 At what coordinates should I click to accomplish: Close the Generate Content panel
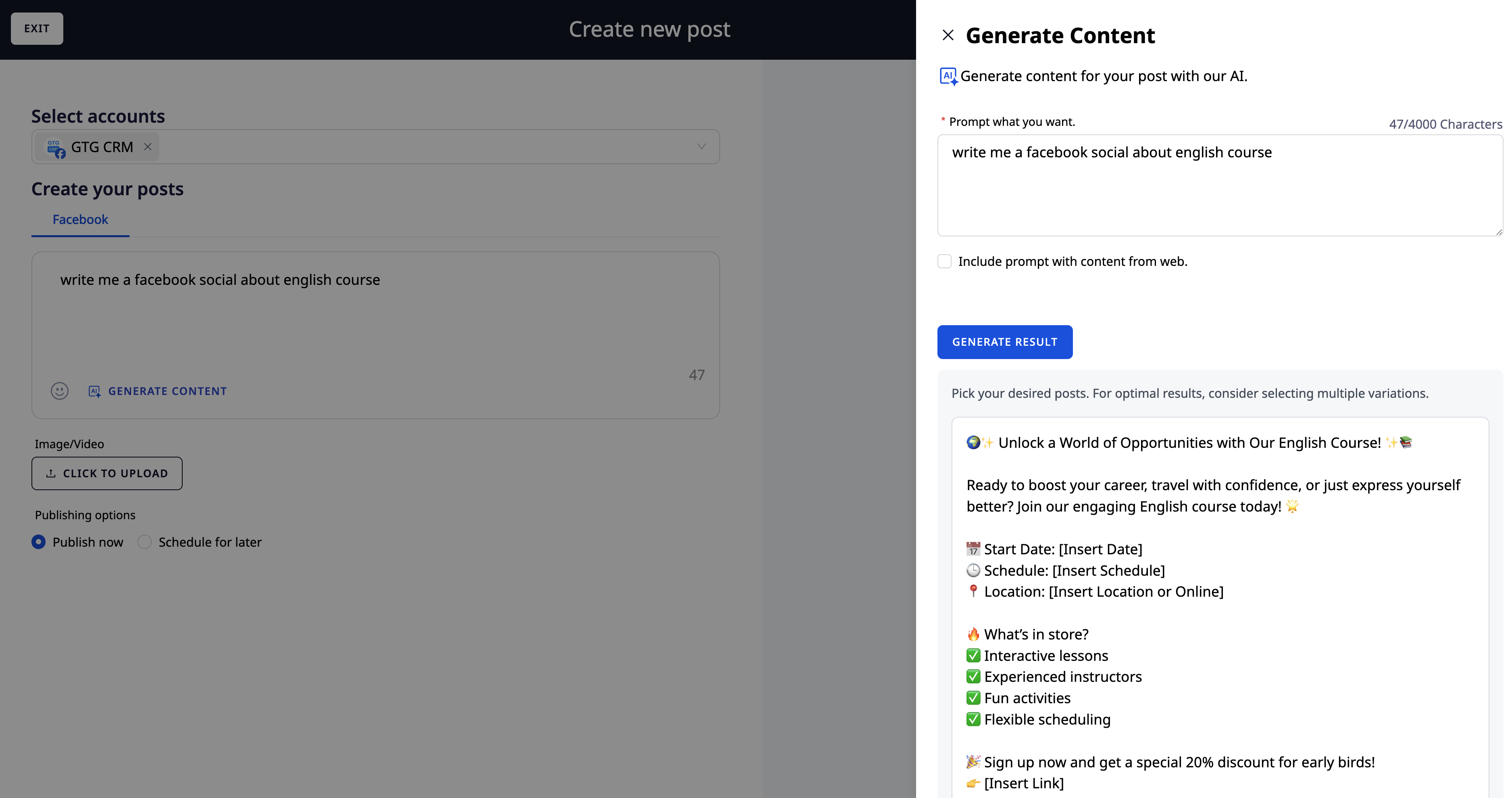point(948,35)
